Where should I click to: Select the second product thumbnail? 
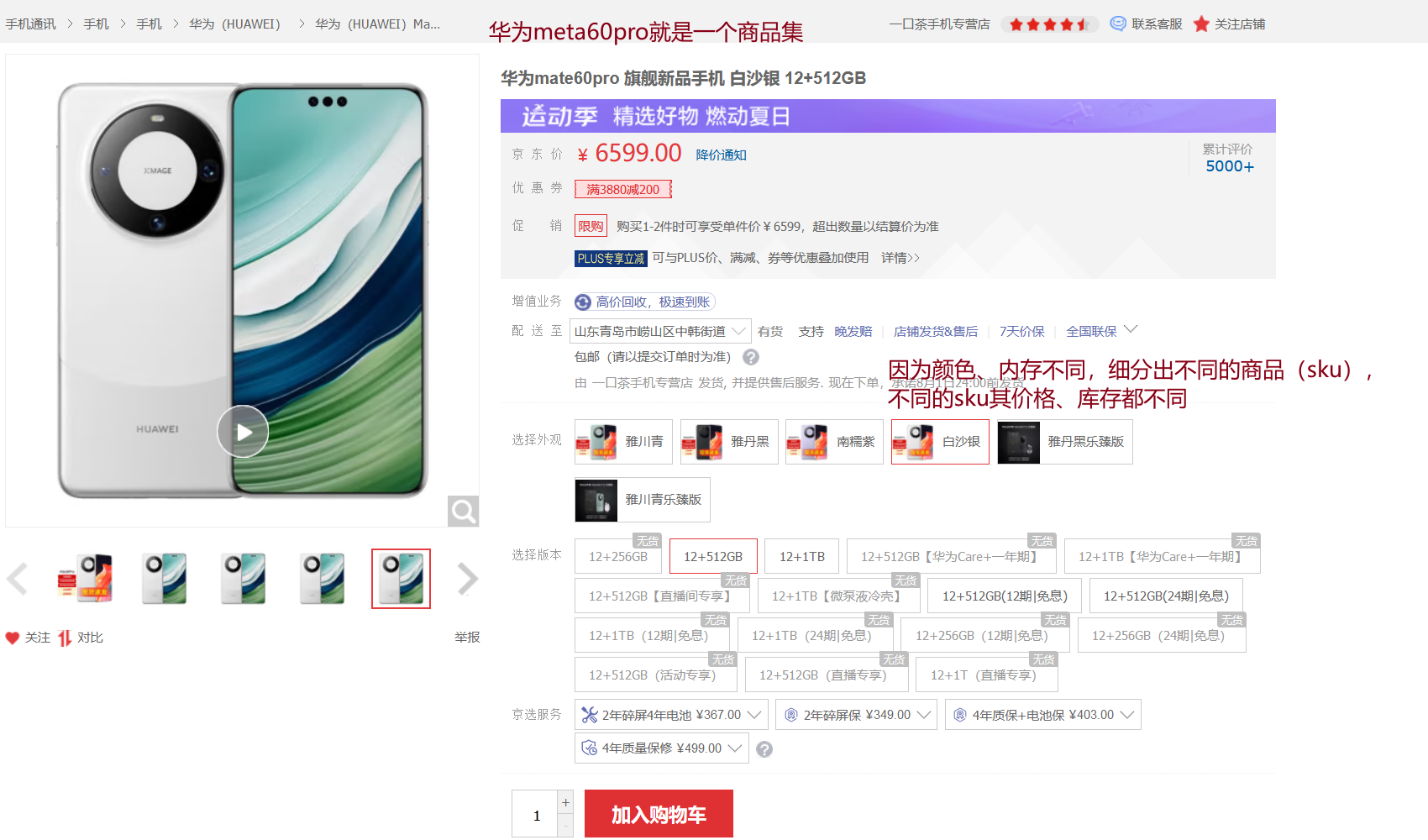pos(164,579)
